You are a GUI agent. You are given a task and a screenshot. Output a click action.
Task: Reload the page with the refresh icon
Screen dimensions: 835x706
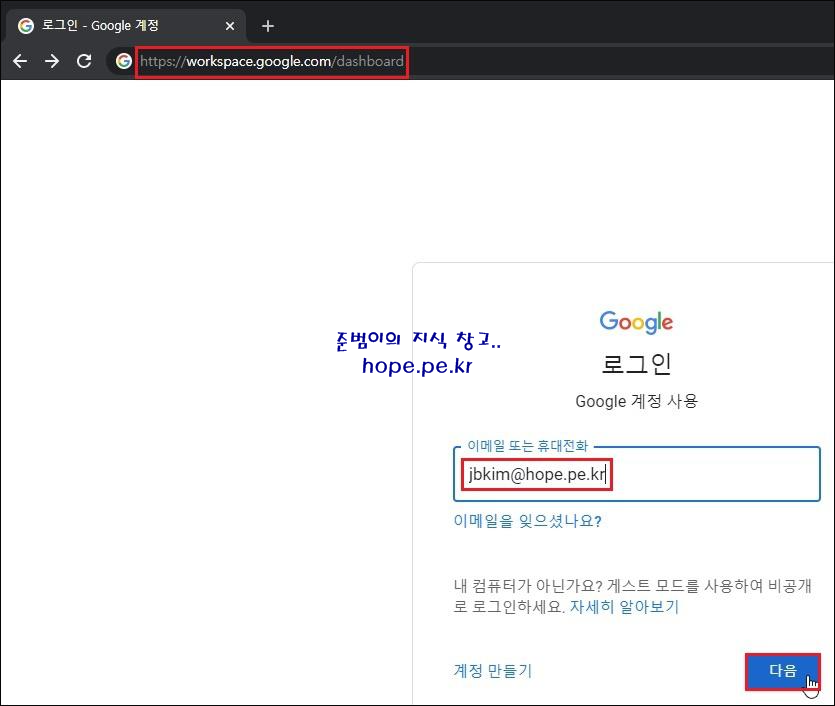pyautogui.click(x=84, y=61)
